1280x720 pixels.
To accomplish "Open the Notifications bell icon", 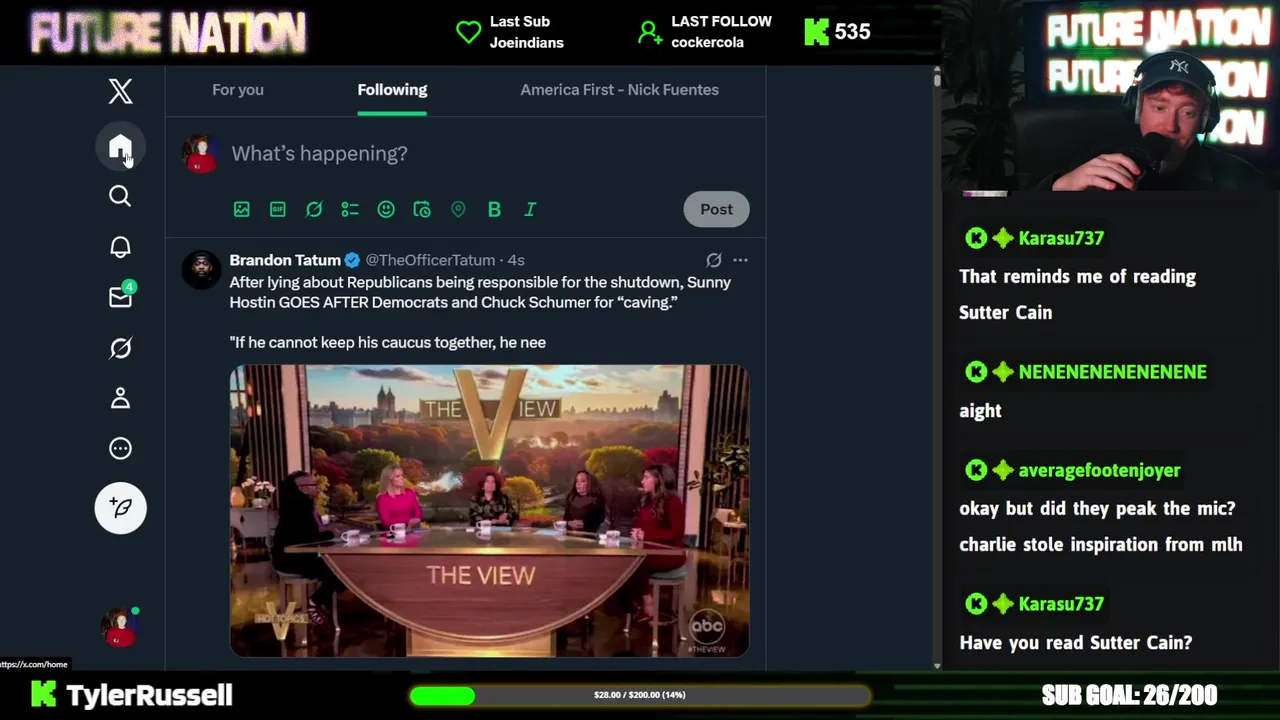I will [x=120, y=247].
